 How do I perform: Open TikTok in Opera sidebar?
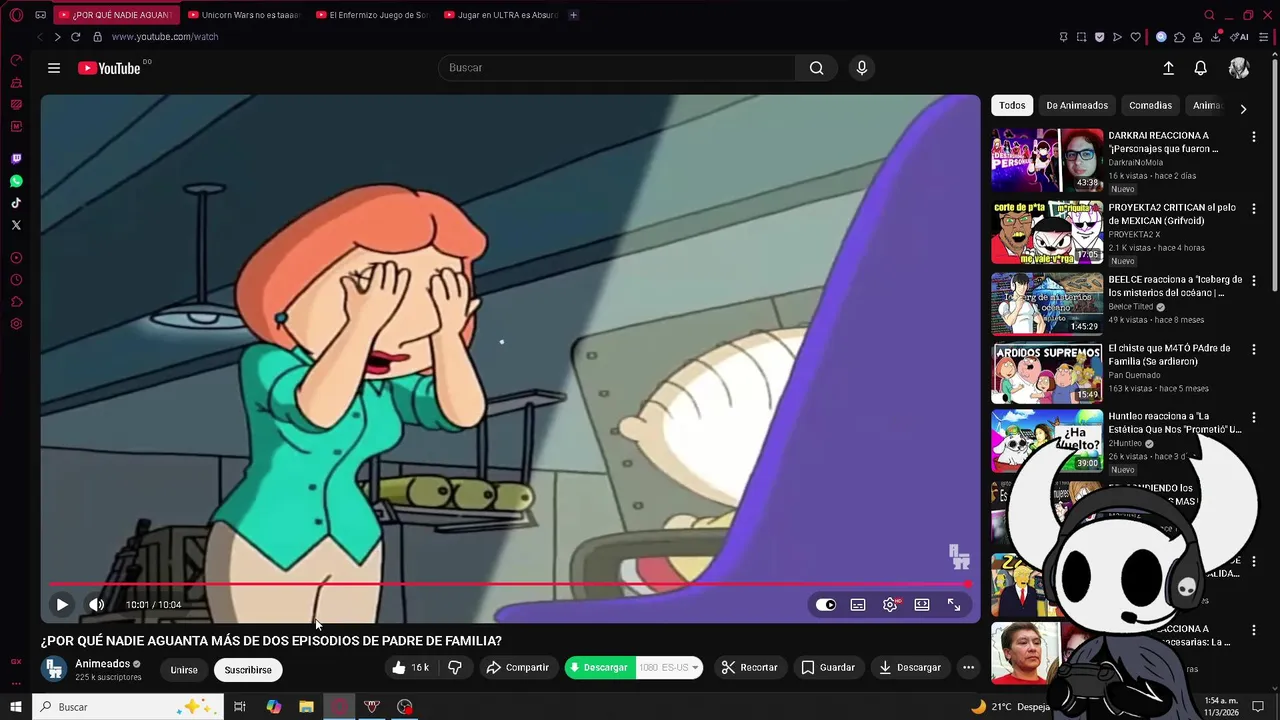pyautogui.click(x=16, y=203)
